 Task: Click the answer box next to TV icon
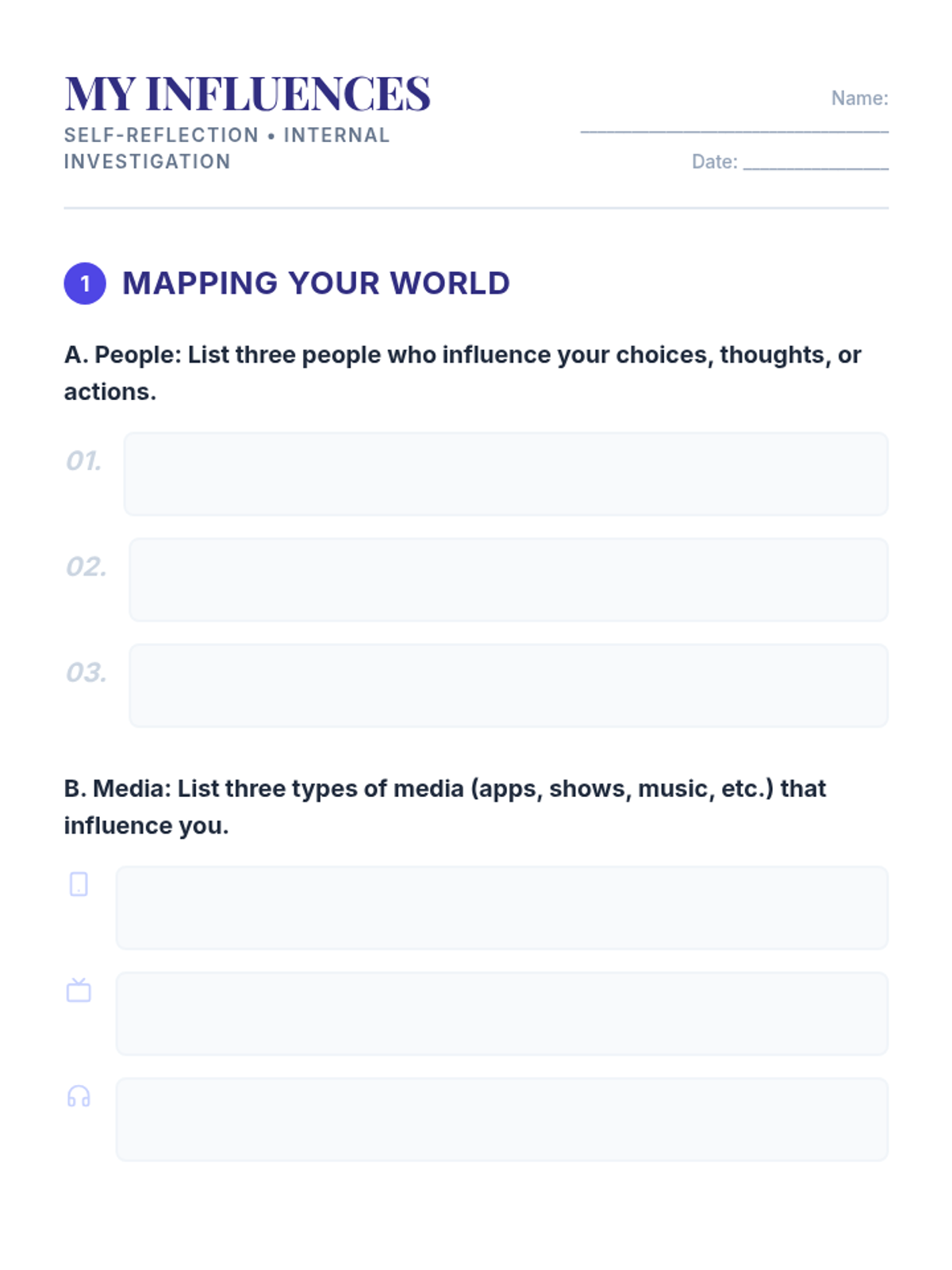pyautogui.click(x=502, y=1014)
